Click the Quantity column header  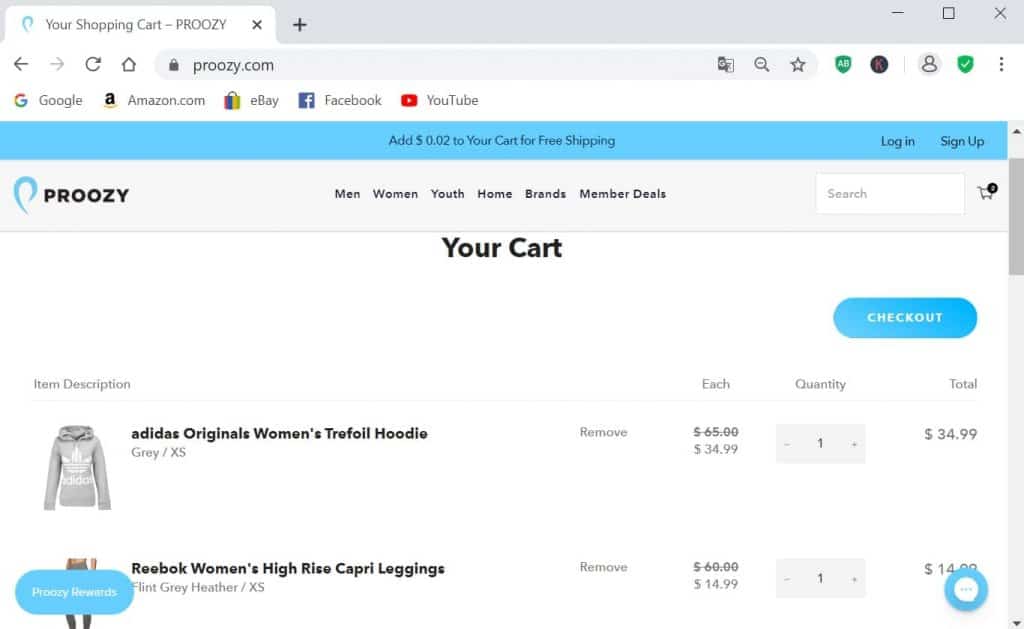coord(820,384)
